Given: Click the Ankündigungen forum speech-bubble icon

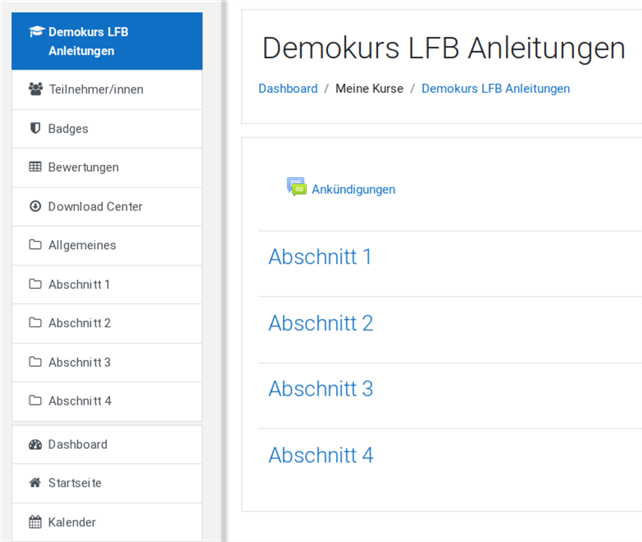Looking at the screenshot, I should click(x=296, y=187).
